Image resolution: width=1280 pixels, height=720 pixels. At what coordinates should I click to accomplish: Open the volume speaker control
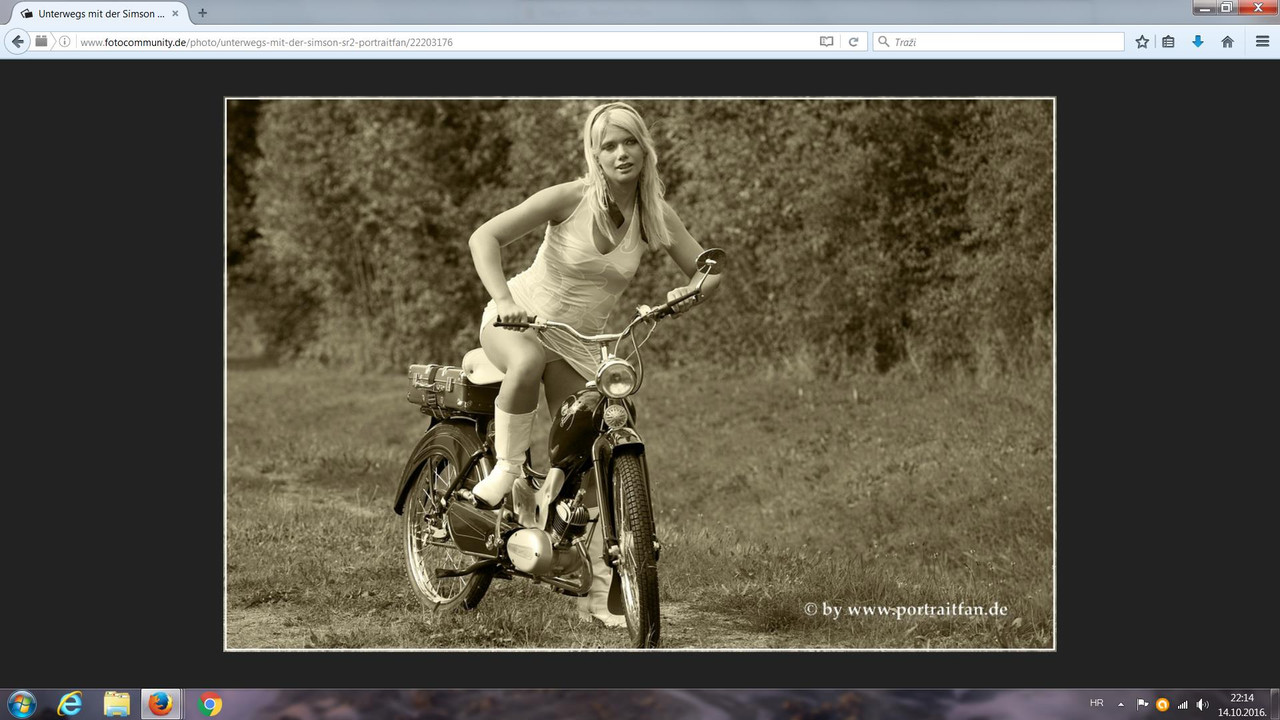[x=1202, y=704]
